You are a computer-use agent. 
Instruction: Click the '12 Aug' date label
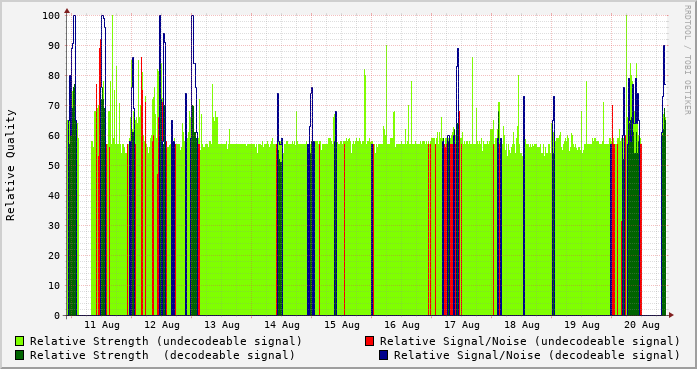(x=162, y=325)
